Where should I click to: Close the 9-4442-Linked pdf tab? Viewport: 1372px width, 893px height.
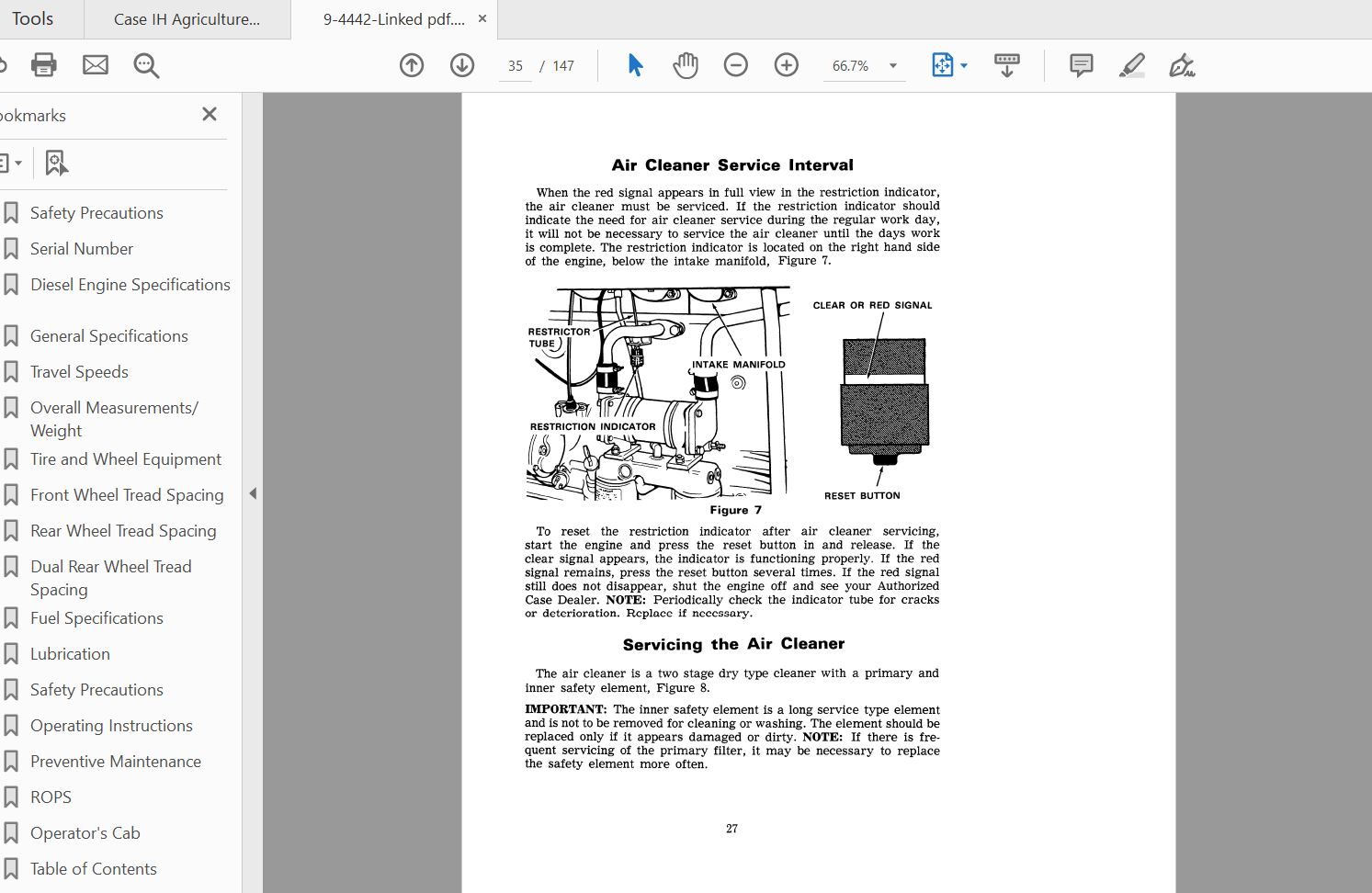pos(482,18)
